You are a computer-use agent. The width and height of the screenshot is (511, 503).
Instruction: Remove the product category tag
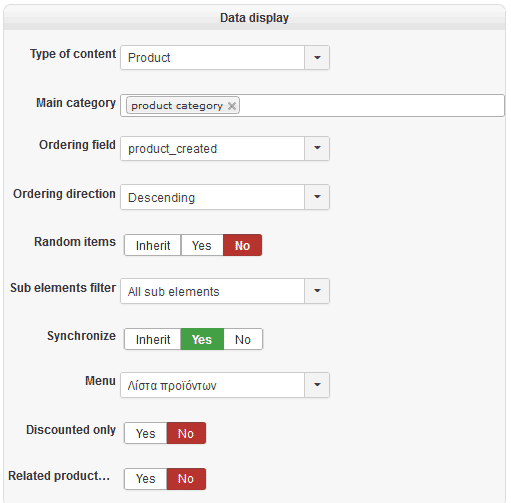tap(232, 106)
